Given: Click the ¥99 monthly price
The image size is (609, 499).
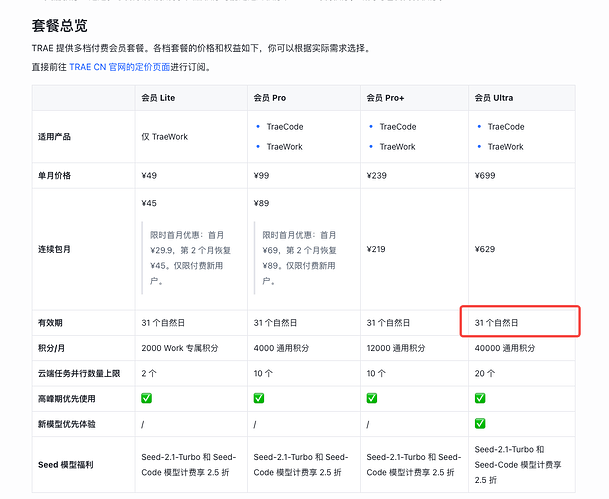Looking at the screenshot, I should [261, 176].
